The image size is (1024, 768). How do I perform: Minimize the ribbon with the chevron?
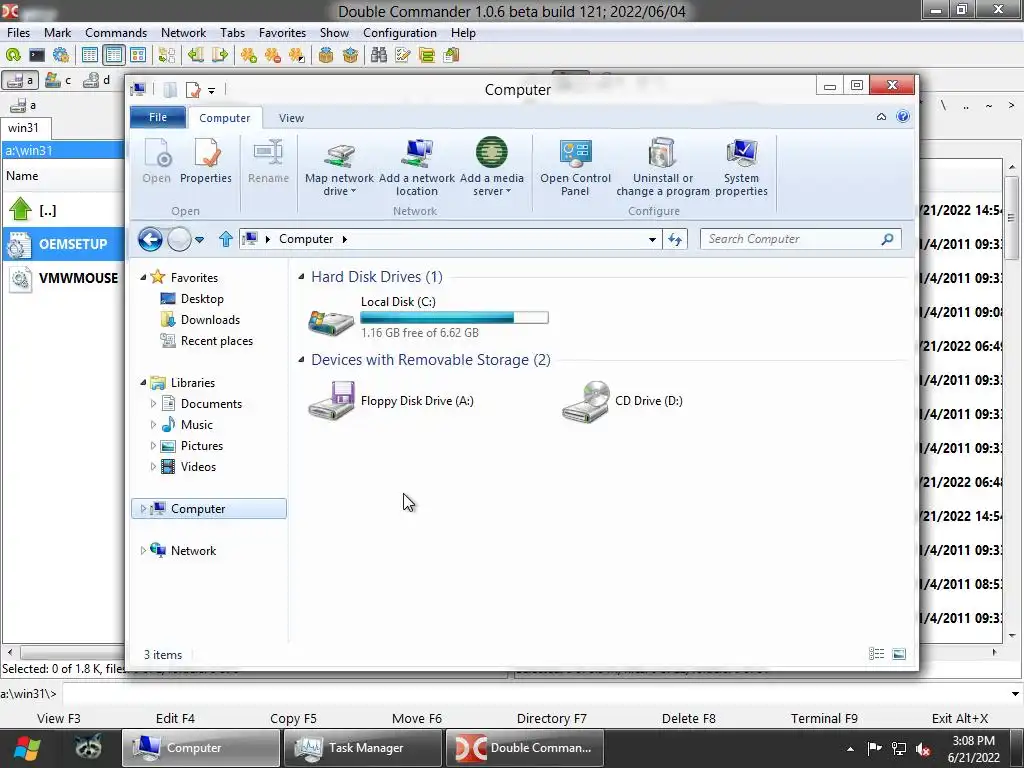(x=881, y=116)
